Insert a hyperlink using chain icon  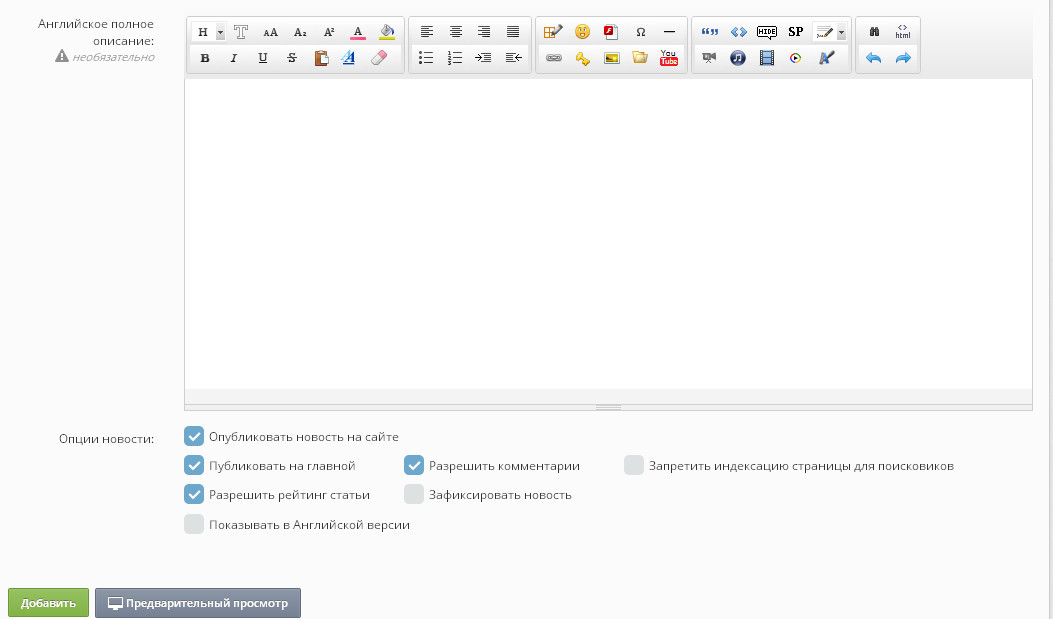pos(553,58)
